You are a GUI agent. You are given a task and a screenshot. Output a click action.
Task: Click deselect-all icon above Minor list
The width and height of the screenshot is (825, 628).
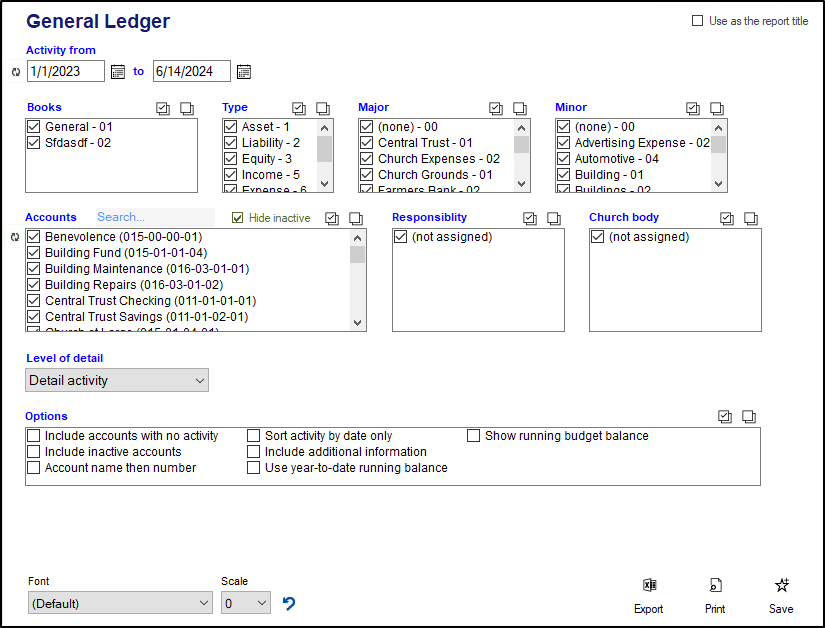(717, 108)
